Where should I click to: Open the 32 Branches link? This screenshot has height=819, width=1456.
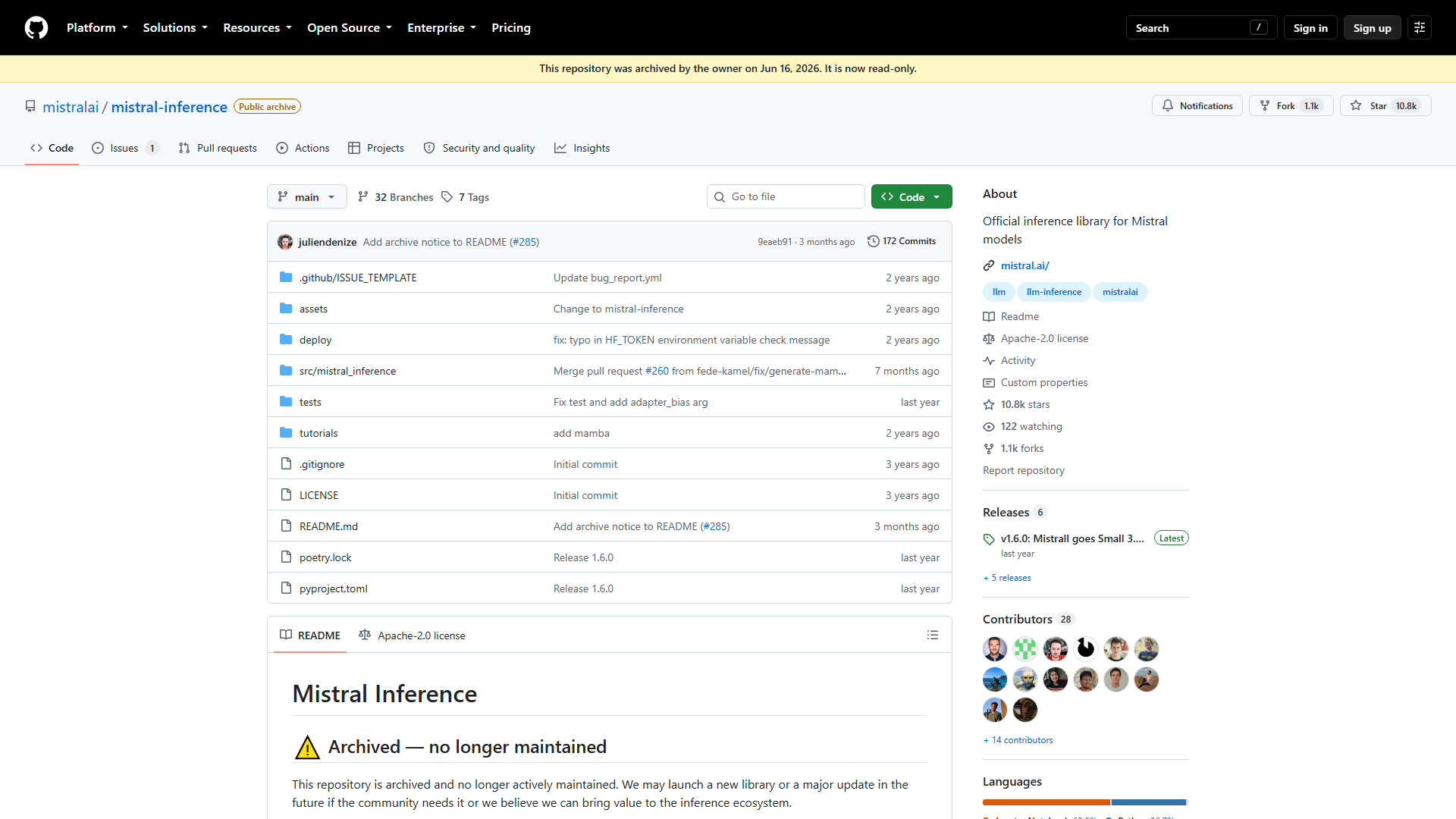(x=396, y=197)
